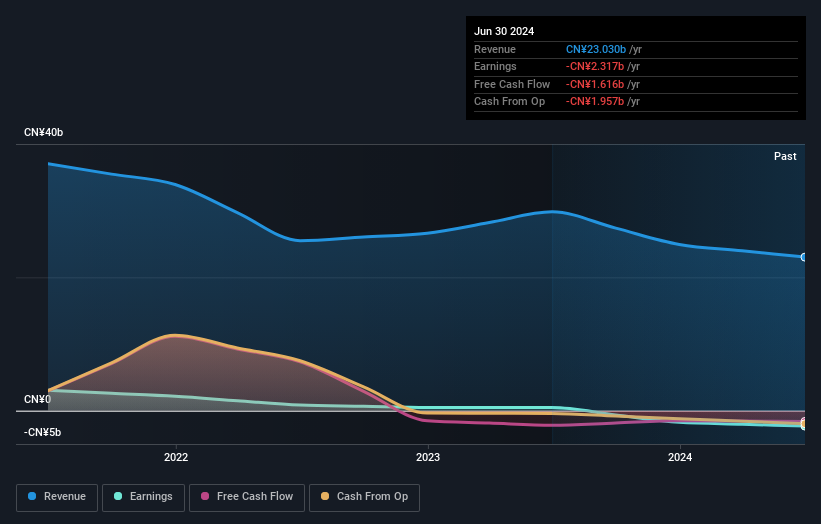Click the teal Earnings legend dot

click(x=118, y=496)
